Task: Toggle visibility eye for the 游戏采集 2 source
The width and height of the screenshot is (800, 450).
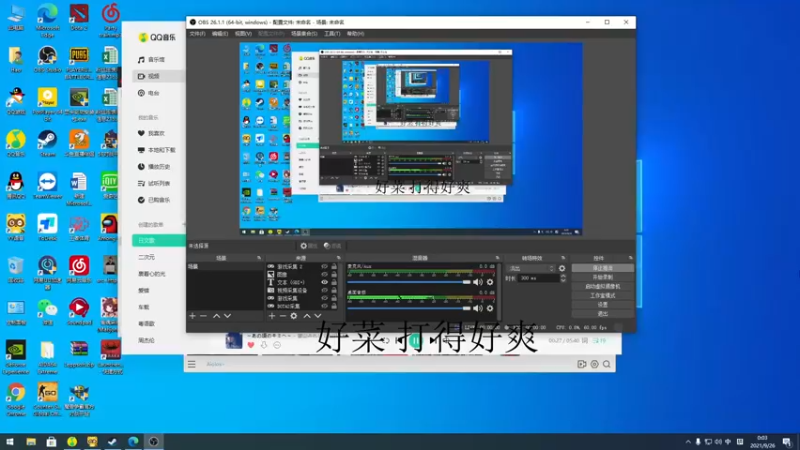Action: click(324, 266)
